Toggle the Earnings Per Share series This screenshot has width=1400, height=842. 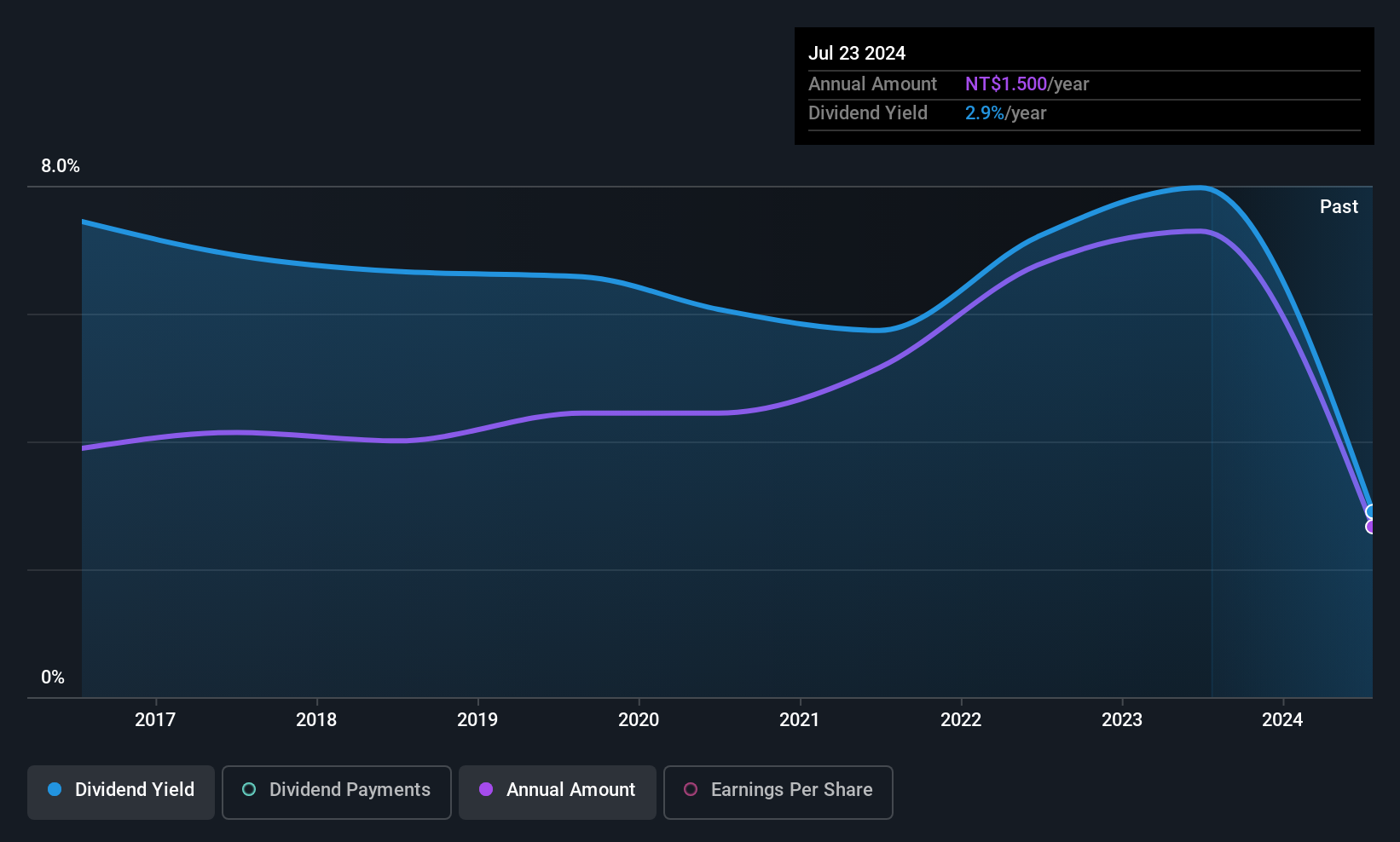778,793
